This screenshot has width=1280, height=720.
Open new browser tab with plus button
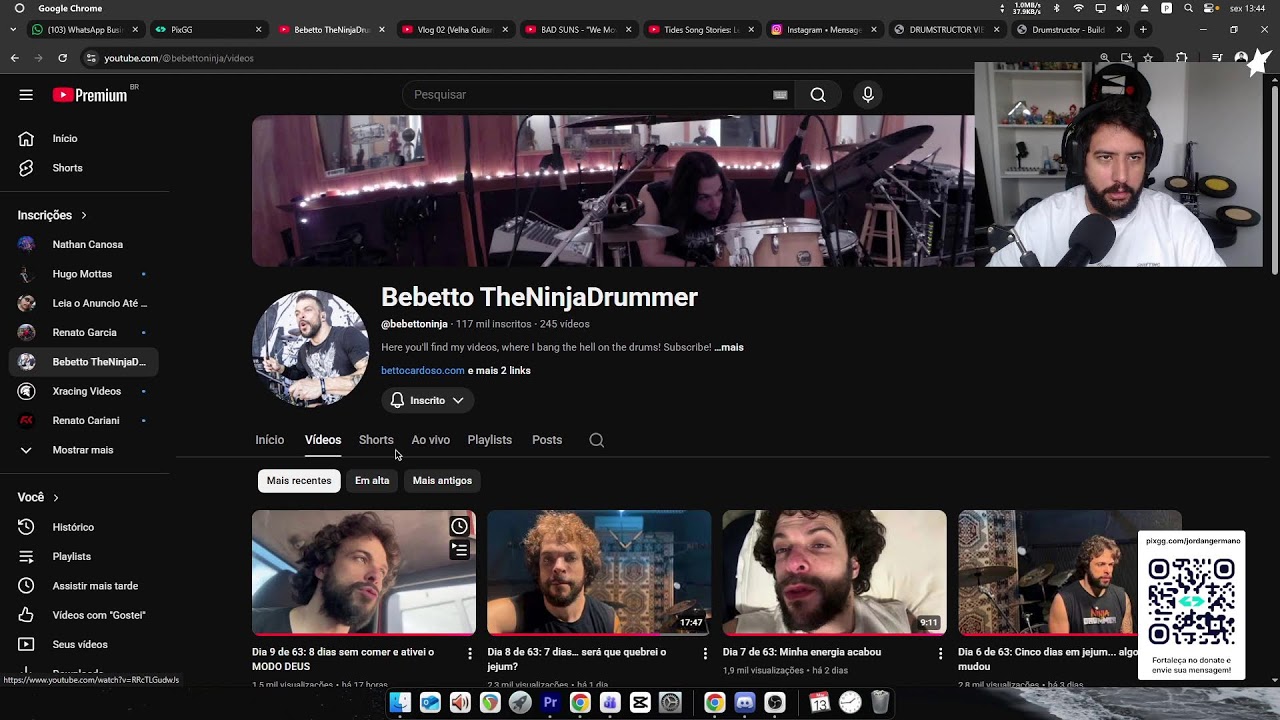click(x=1143, y=30)
